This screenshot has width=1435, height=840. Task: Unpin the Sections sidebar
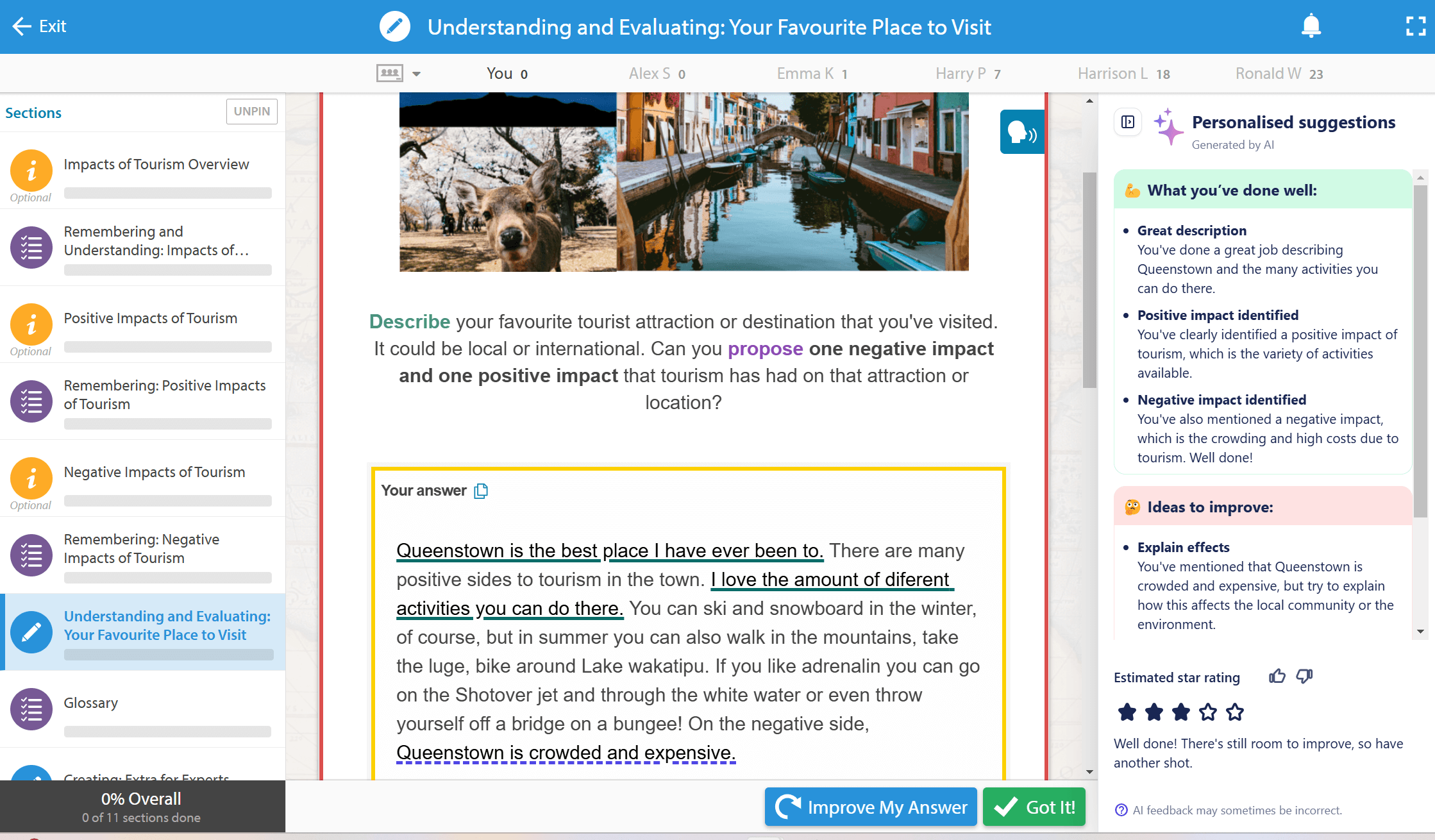pos(251,112)
